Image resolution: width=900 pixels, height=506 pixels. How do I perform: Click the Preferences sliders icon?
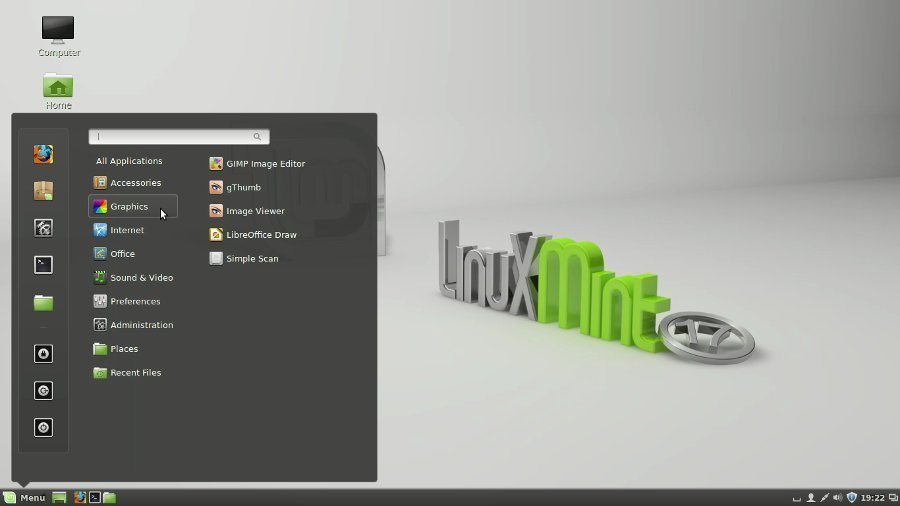[x=100, y=301]
